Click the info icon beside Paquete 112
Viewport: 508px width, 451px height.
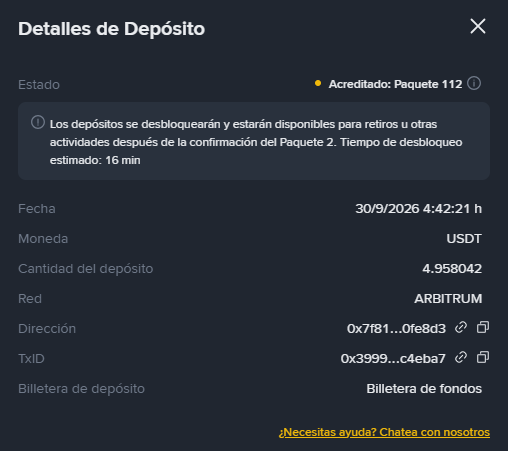(x=474, y=83)
